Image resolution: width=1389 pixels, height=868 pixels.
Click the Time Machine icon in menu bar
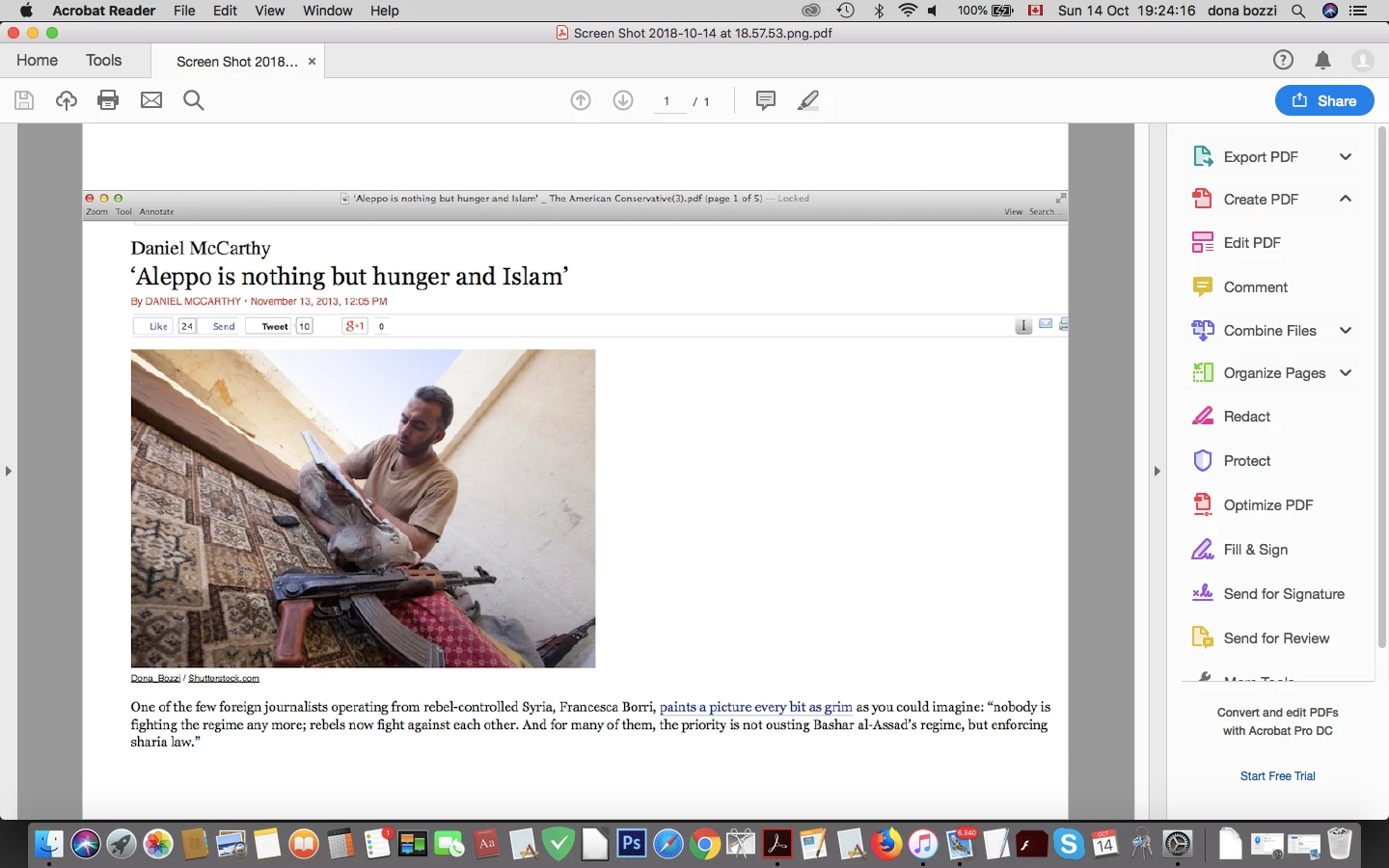[845, 11]
